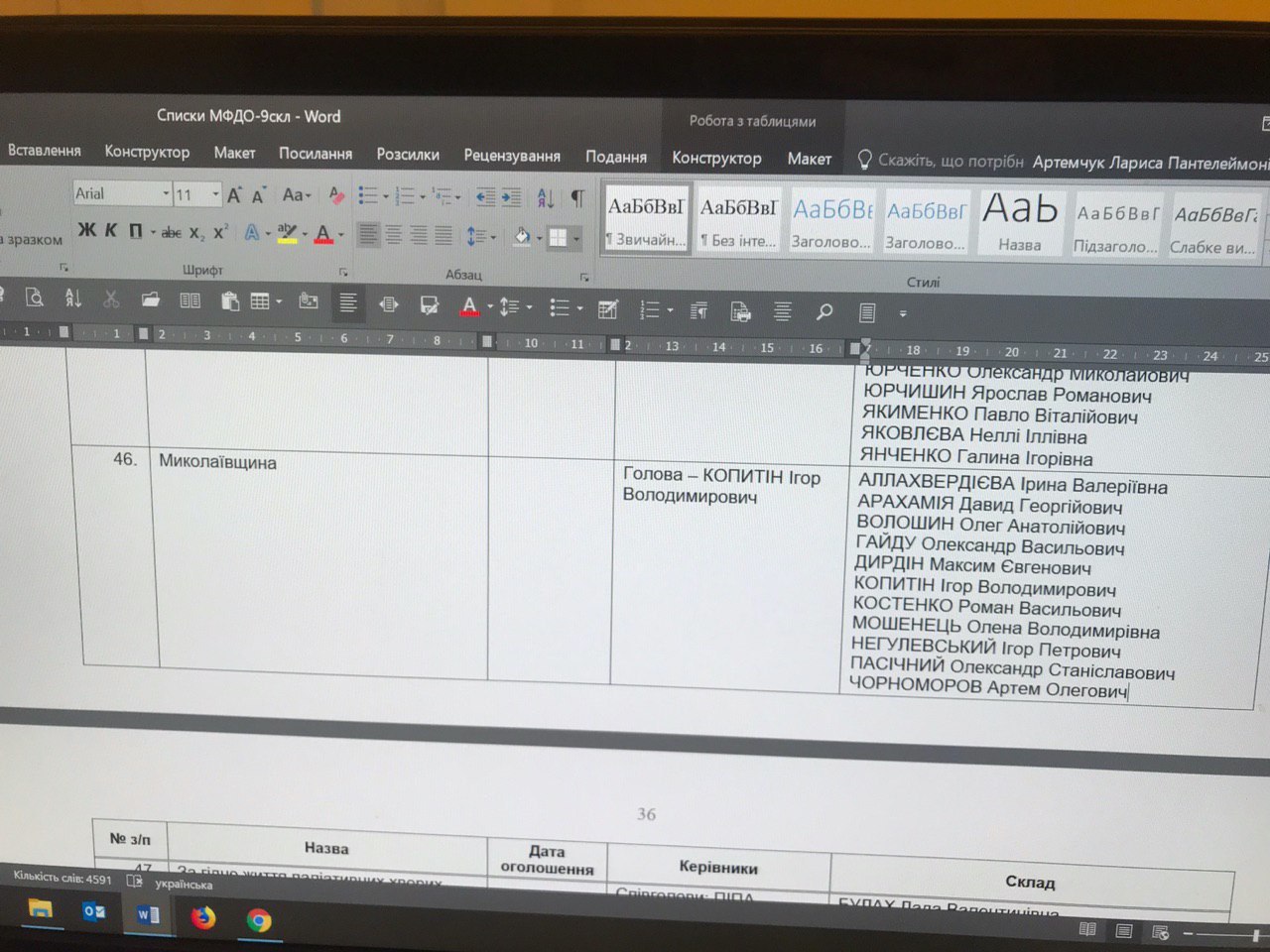Image resolution: width=1270 pixels, height=952 pixels.
Task: Click the Кількість слів: 4591 word count
Action: (x=63, y=878)
